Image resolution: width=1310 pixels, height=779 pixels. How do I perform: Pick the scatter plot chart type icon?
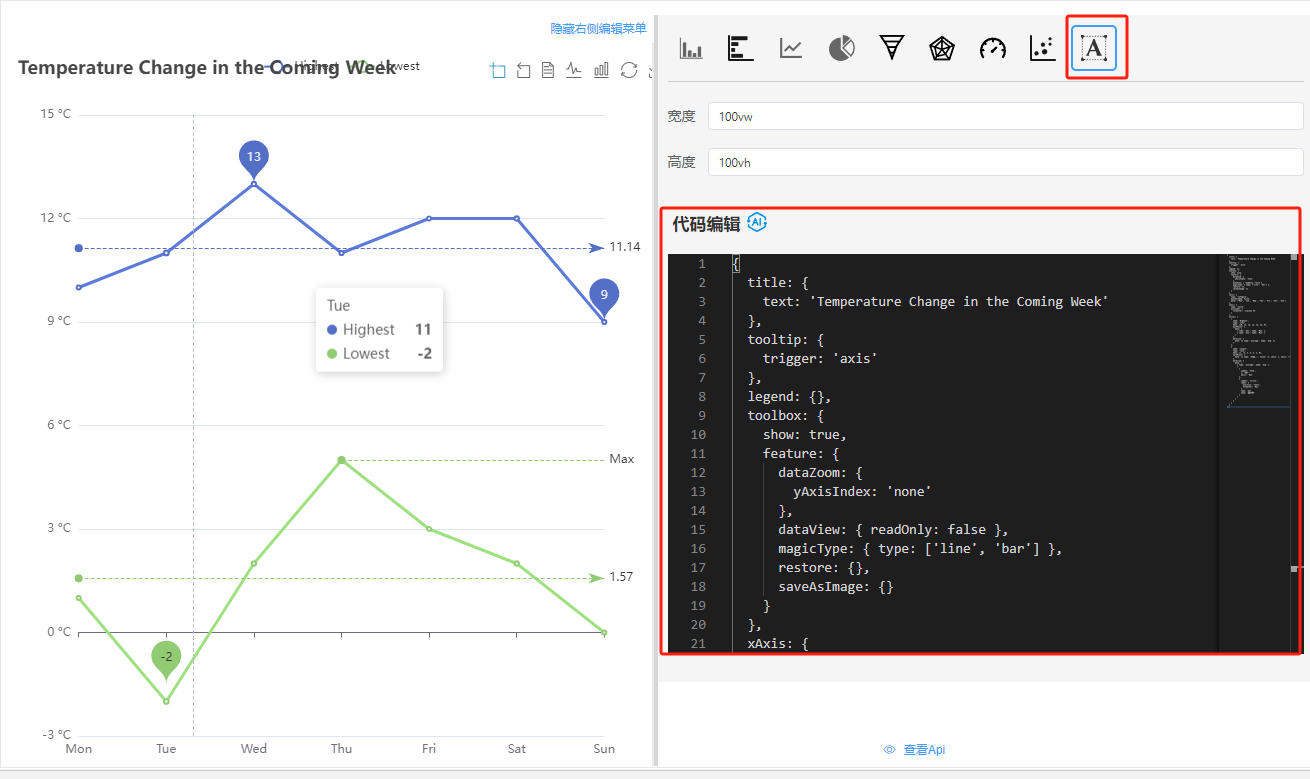click(x=1043, y=48)
